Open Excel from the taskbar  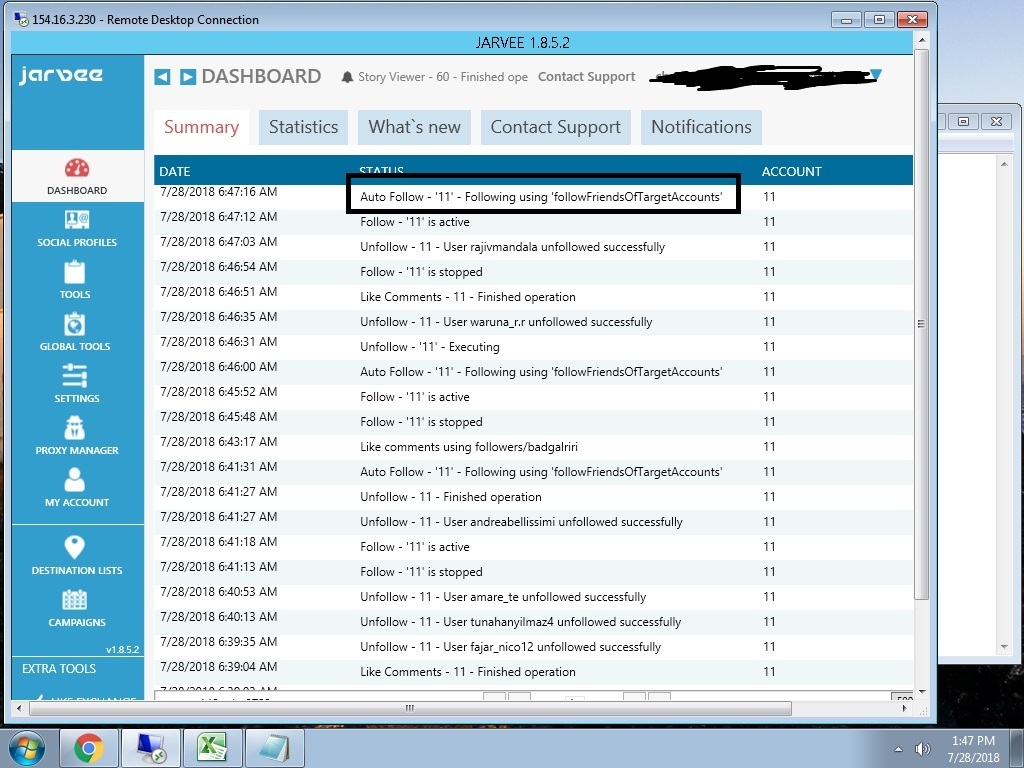212,748
